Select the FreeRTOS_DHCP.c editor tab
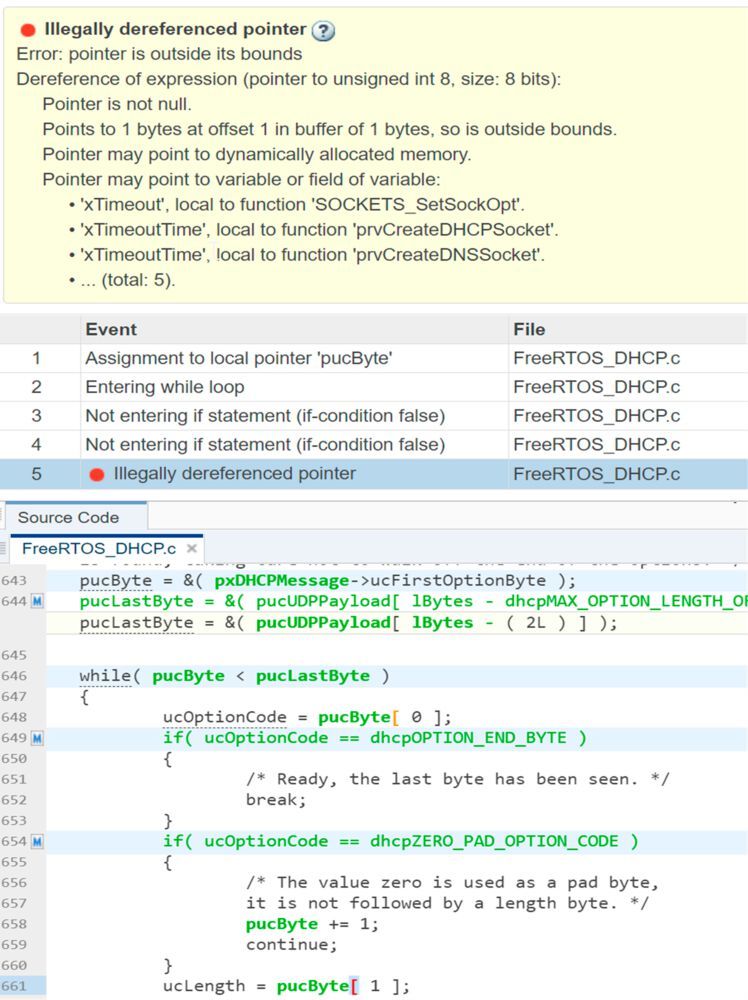Image resolution: width=748 pixels, height=1000 pixels. (98, 548)
